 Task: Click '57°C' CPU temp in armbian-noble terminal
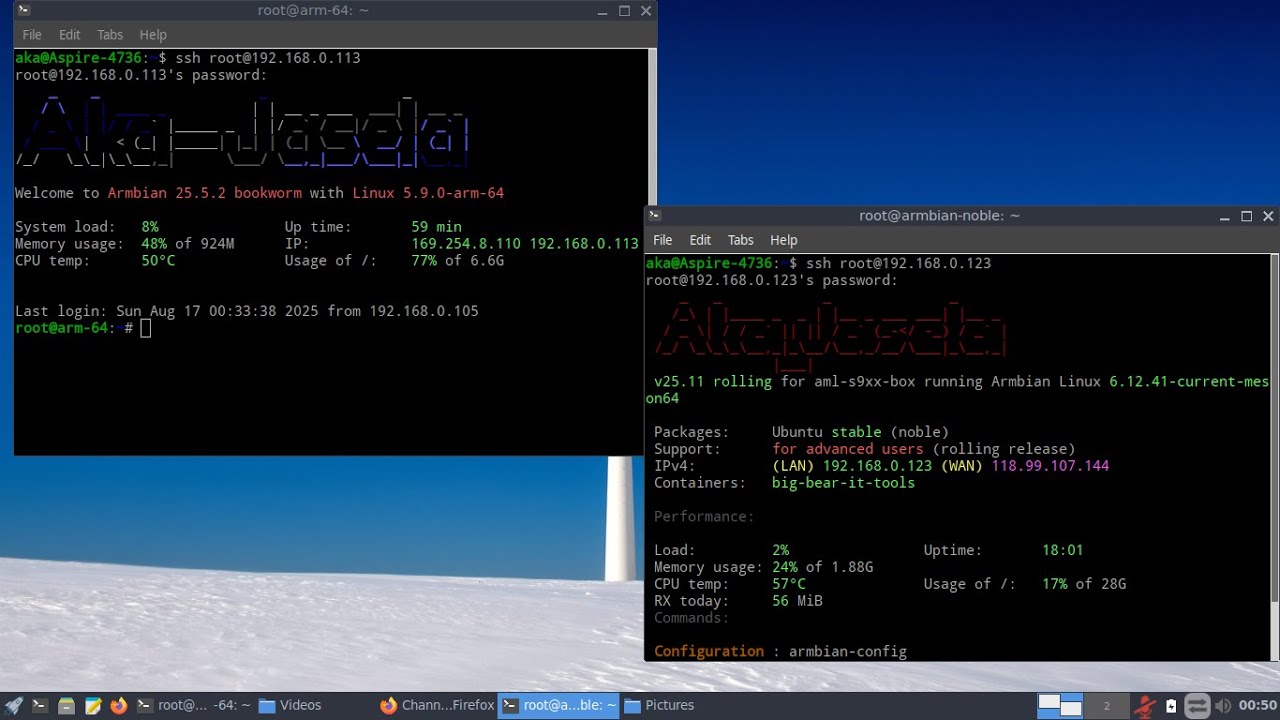point(789,584)
